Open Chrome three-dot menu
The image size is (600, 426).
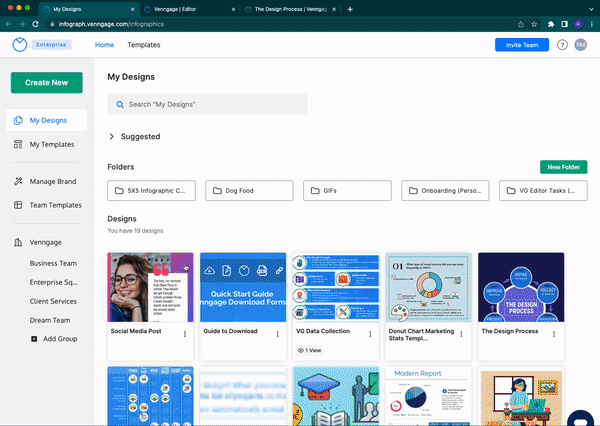[592, 24]
